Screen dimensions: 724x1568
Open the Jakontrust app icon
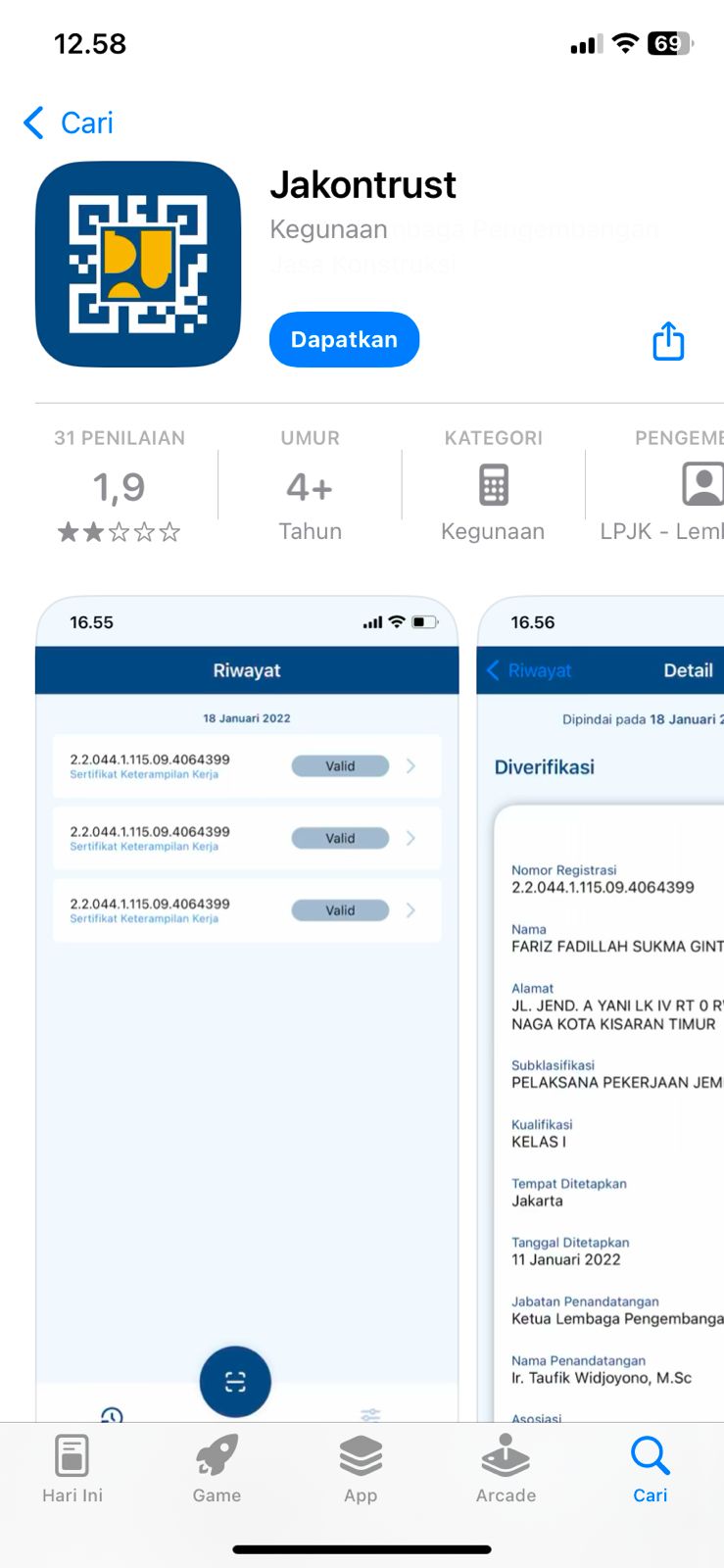pyautogui.click(x=138, y=265)
